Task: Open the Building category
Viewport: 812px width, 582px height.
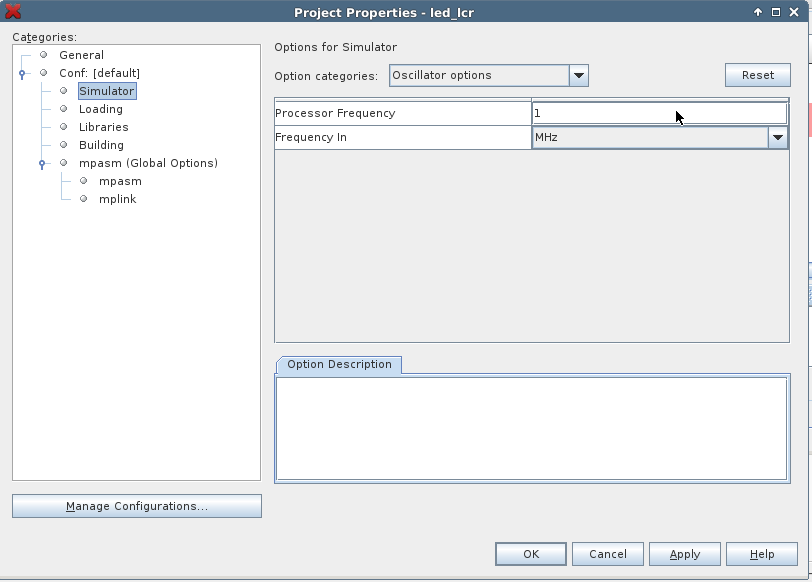Action: coord(101,145)
